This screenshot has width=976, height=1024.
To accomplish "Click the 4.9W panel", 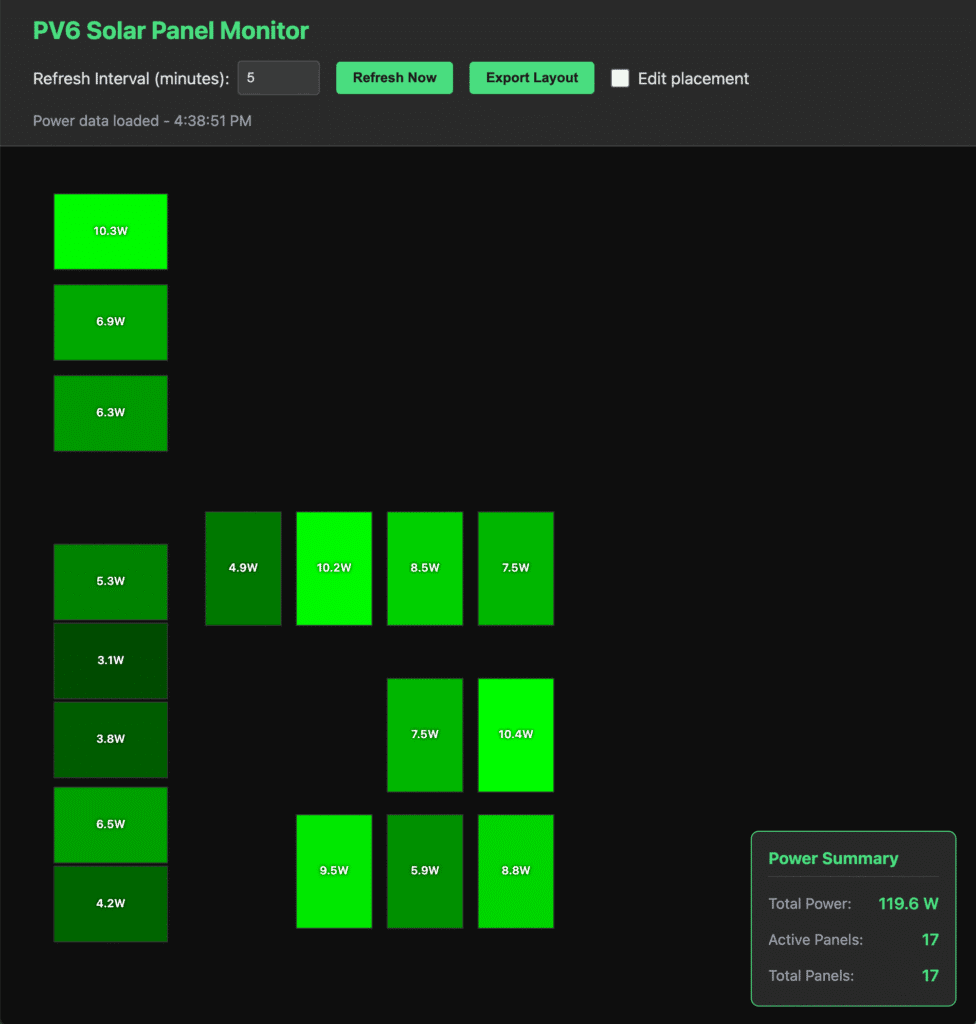I will pyautogui.click(x=243, y=568).
